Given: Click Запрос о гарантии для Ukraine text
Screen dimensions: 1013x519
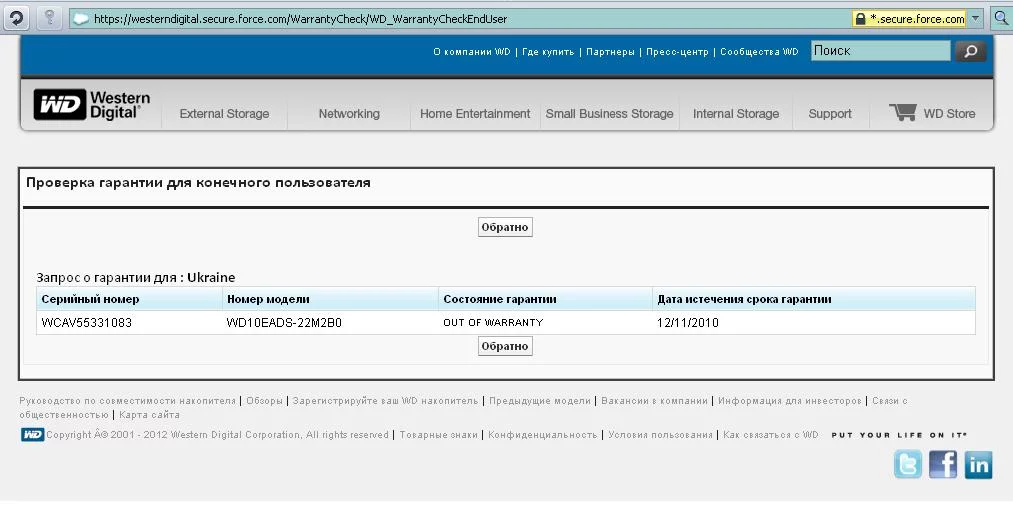Looking at the screenshot, I should click(136, 278).
